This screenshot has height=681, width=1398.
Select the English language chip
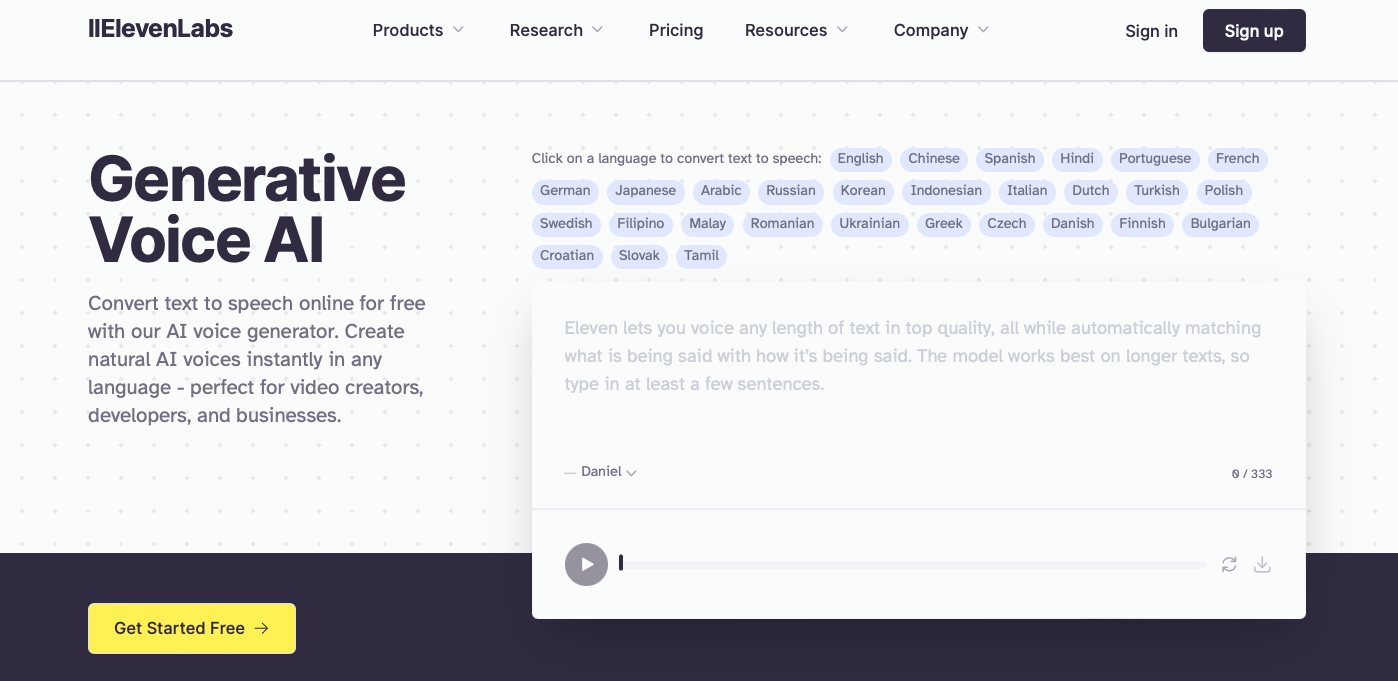pyautogui.click(x=860, y=159)
